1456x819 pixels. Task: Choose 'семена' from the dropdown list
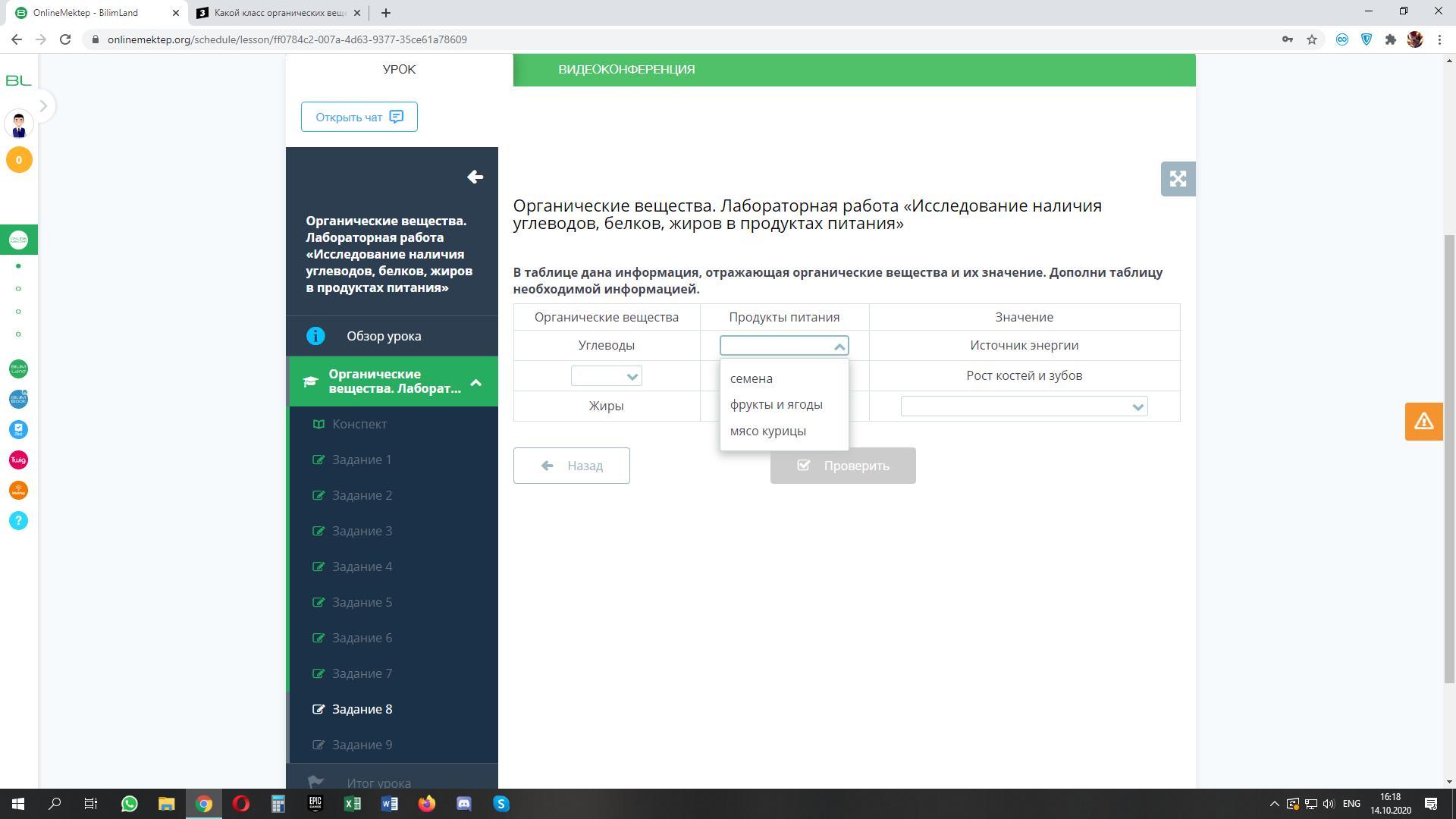pos(751,378)
